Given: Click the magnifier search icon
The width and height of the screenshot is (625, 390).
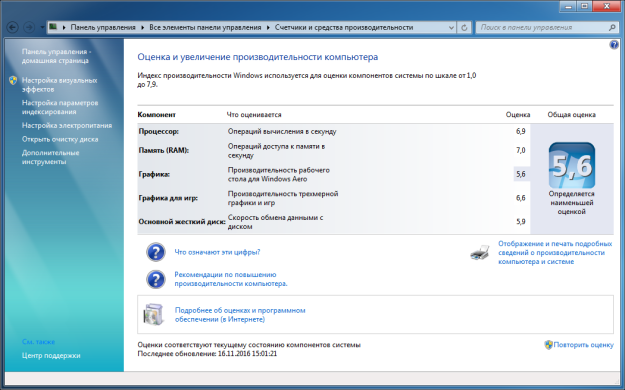Looking at the screenshot, I should 612,28.
